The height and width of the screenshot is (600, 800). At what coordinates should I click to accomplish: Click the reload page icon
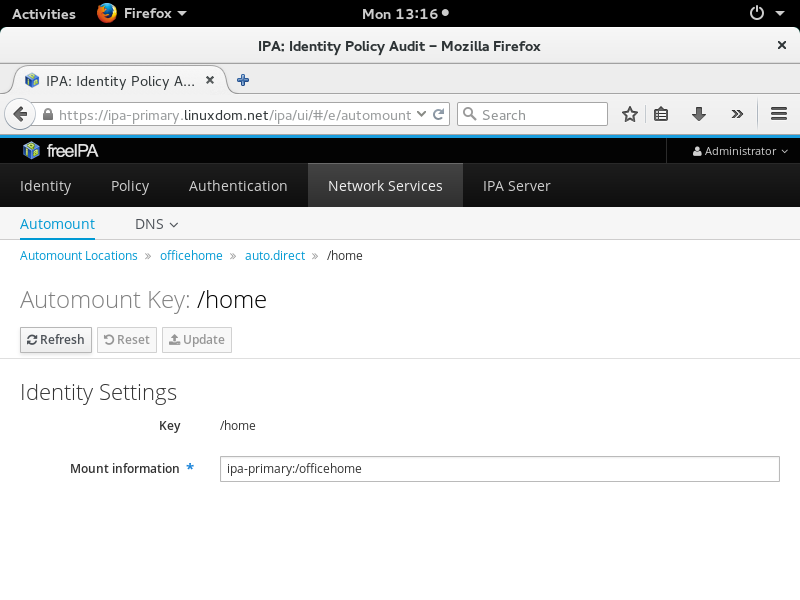[438, 115]
